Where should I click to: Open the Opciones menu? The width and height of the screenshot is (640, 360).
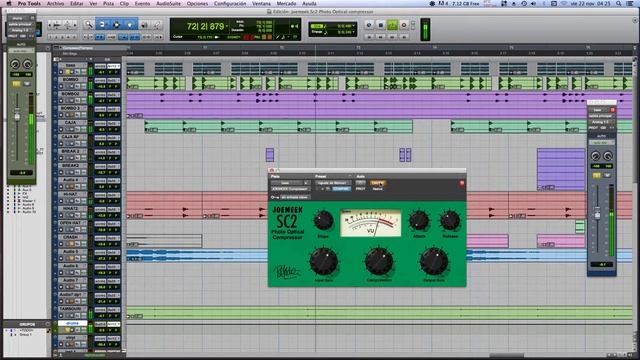coord(197,3)
